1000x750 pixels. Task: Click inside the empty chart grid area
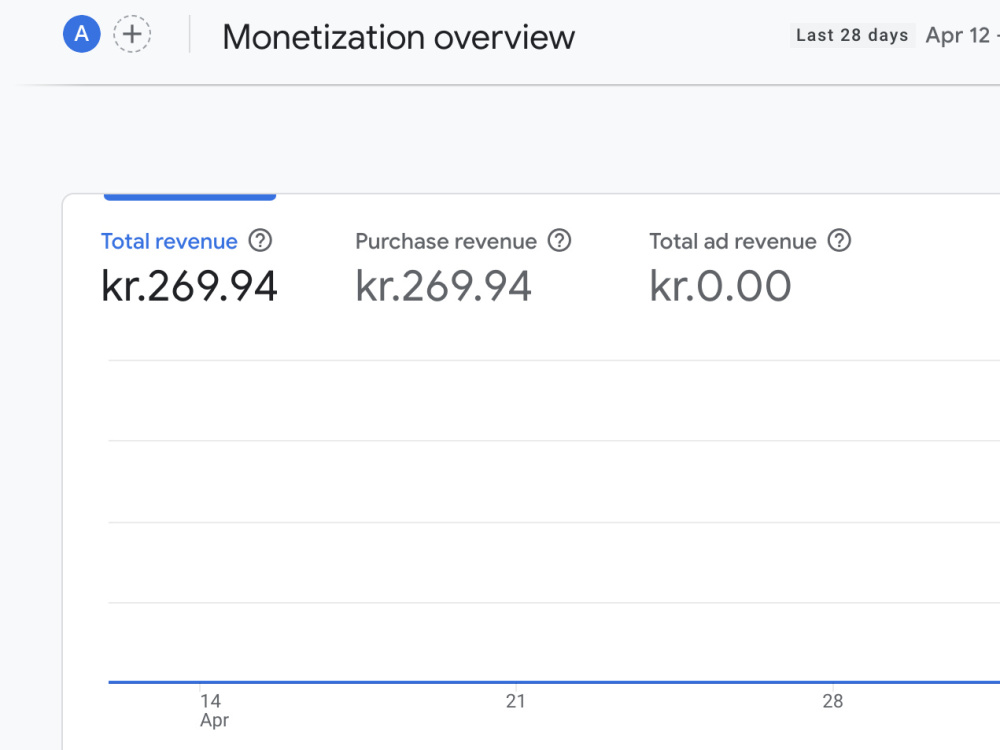554,522
